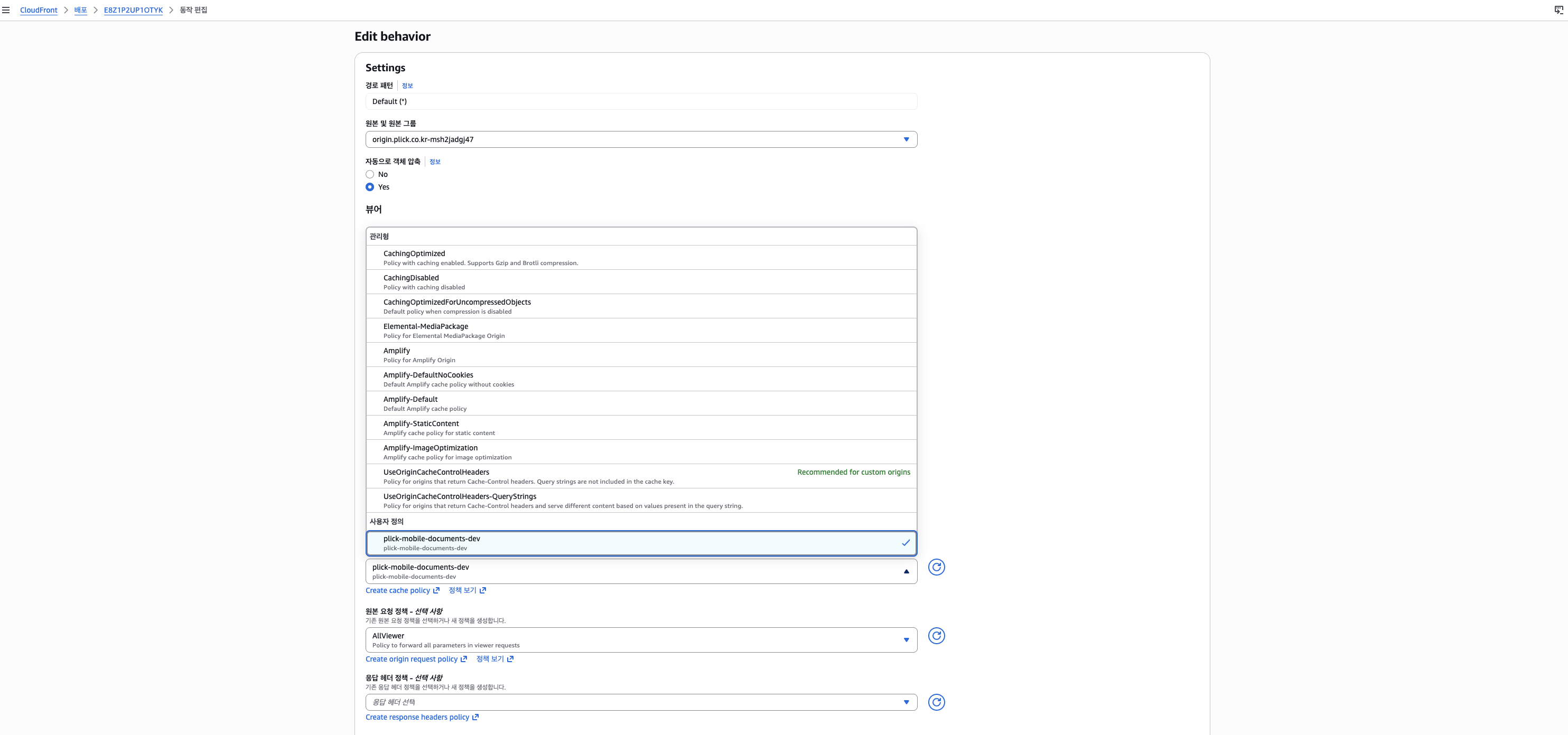Choose Amplify-DefaultNoCookies policy option

pyautogui.click(x=641, y=380)
